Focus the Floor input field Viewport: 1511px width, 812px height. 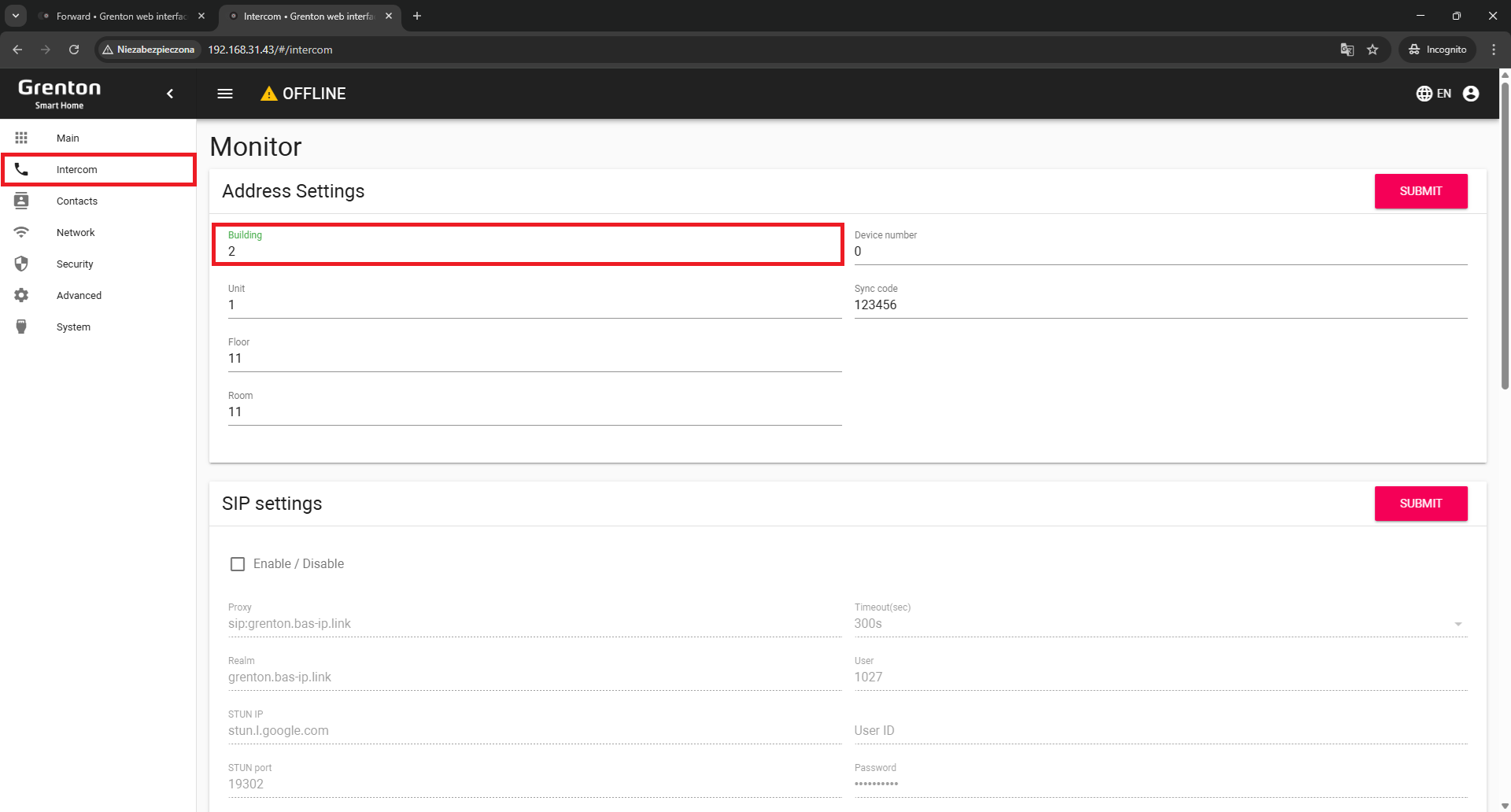[534, 359]
